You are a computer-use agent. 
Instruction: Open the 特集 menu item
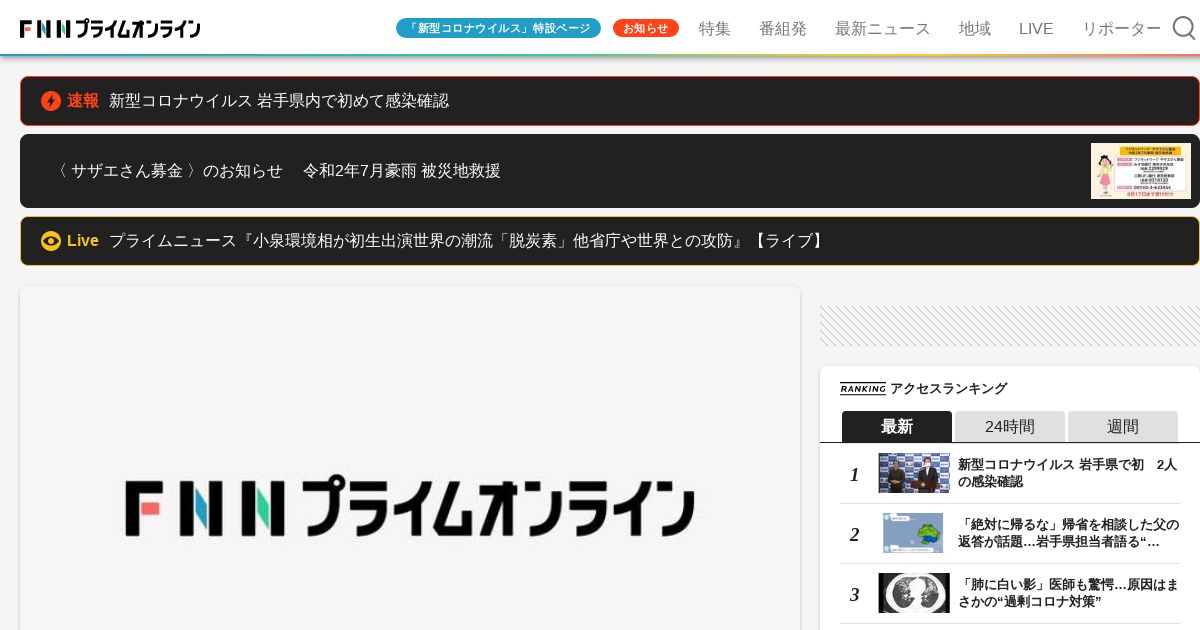point(715,28)
